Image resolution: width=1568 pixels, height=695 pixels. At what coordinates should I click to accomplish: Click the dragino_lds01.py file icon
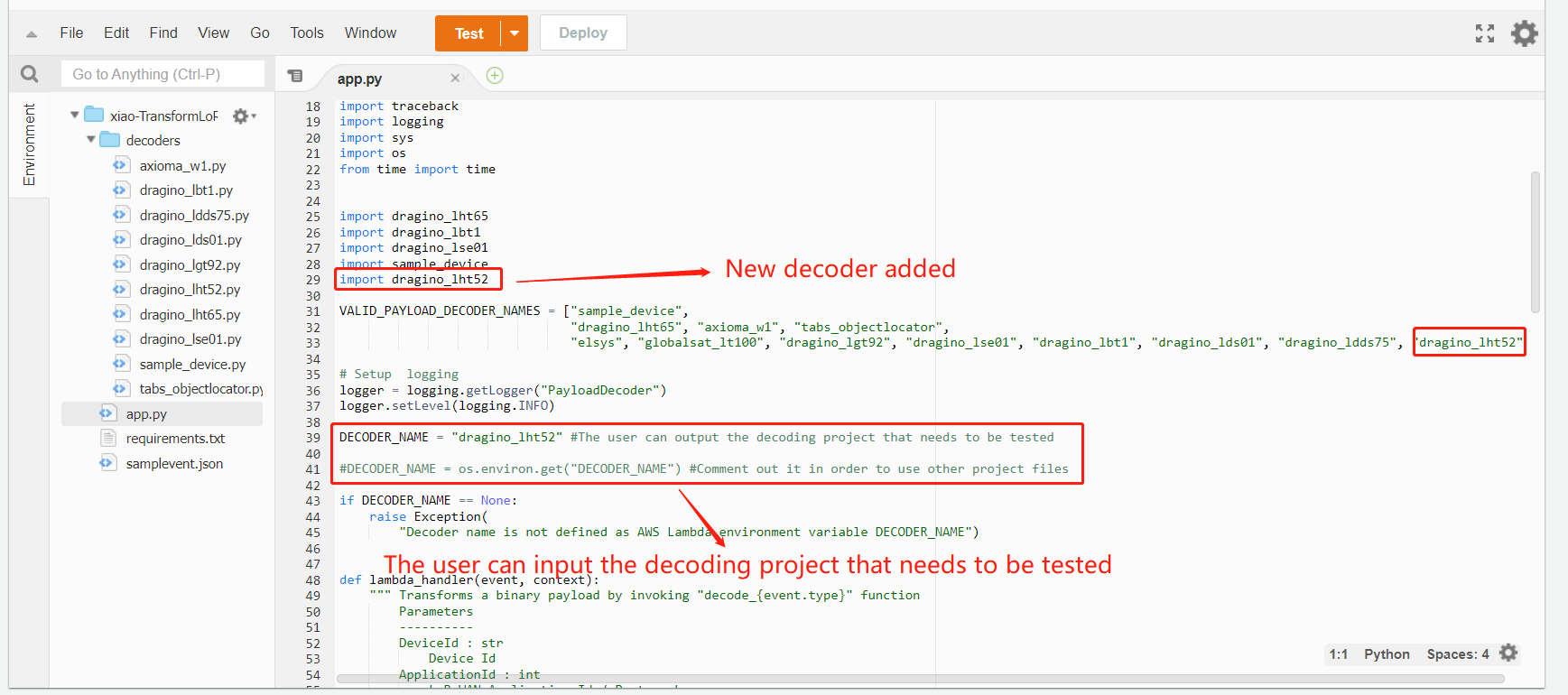tap(120, 239)
